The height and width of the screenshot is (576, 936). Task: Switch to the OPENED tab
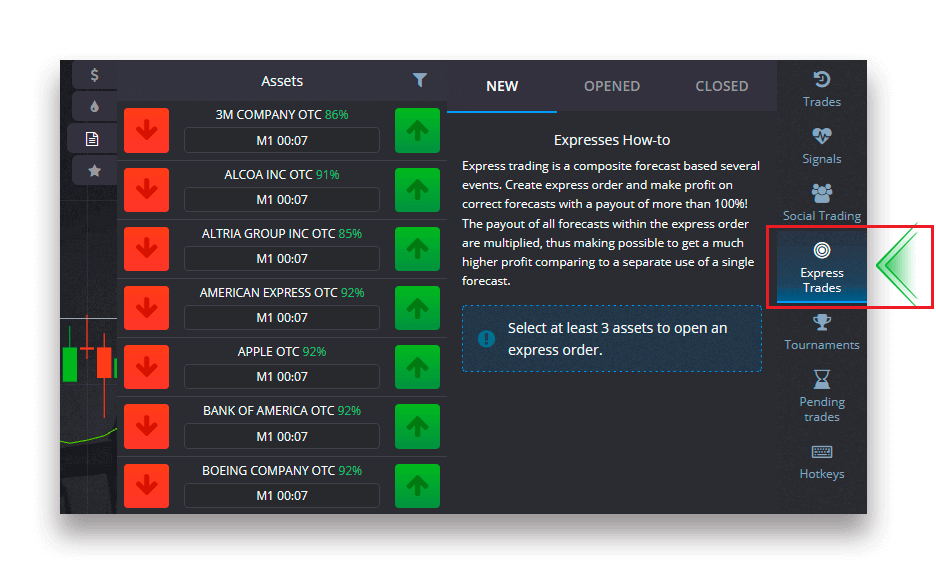(611, 86)
